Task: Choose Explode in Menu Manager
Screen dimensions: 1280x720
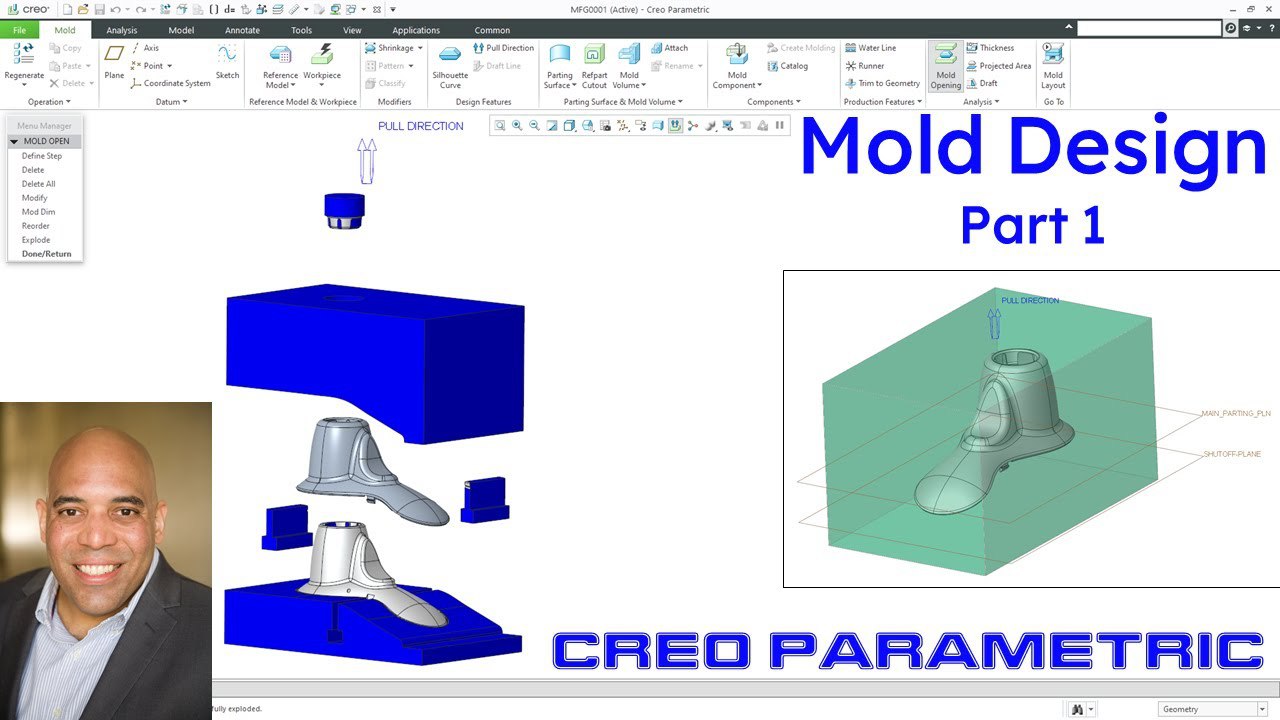Action: (36, 240)
